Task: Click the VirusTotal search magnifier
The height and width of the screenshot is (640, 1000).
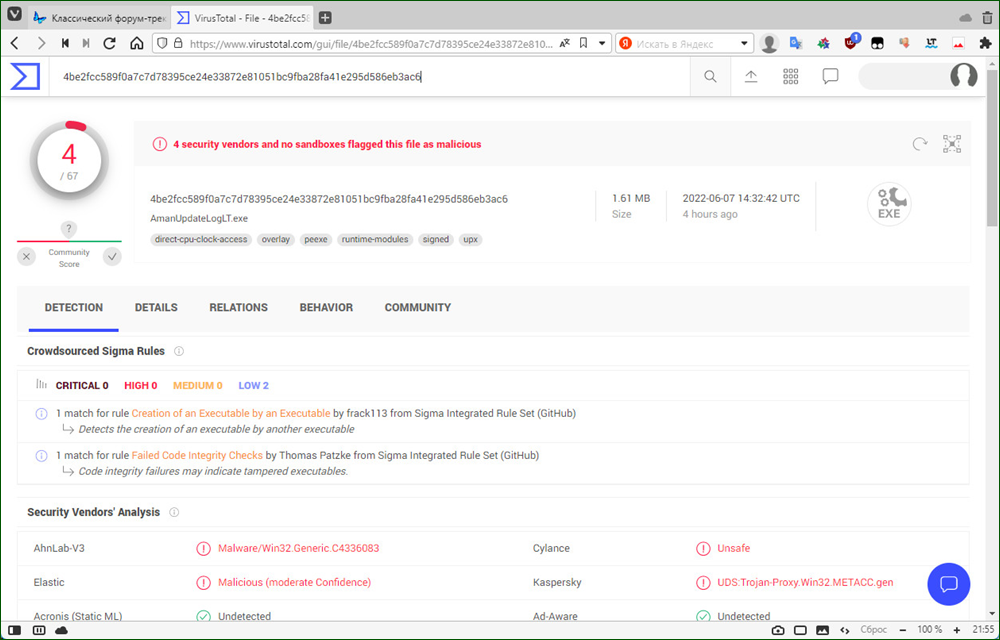Action: tap(710, 76)
